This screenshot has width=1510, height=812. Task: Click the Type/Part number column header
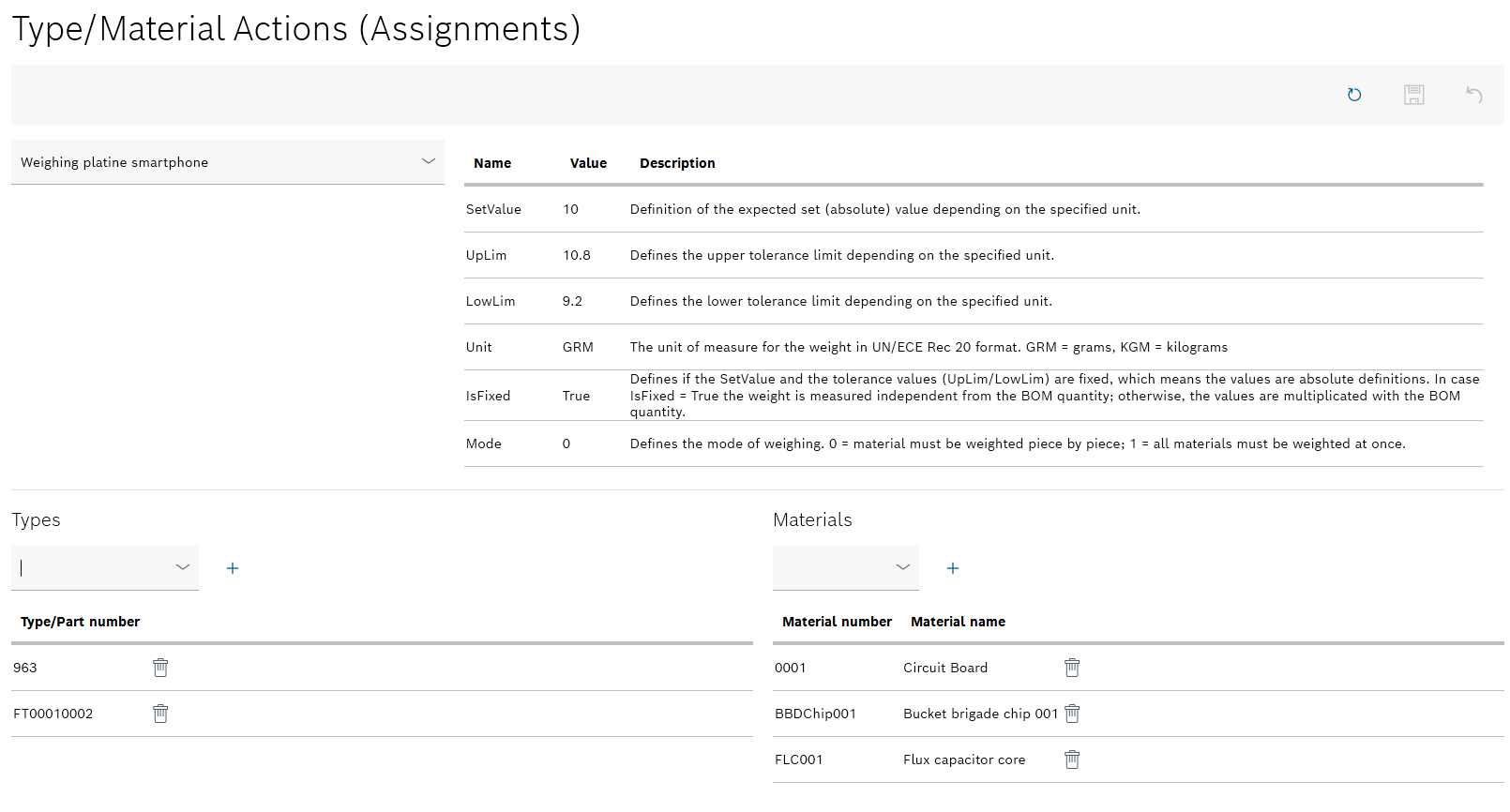pos(81,622)
